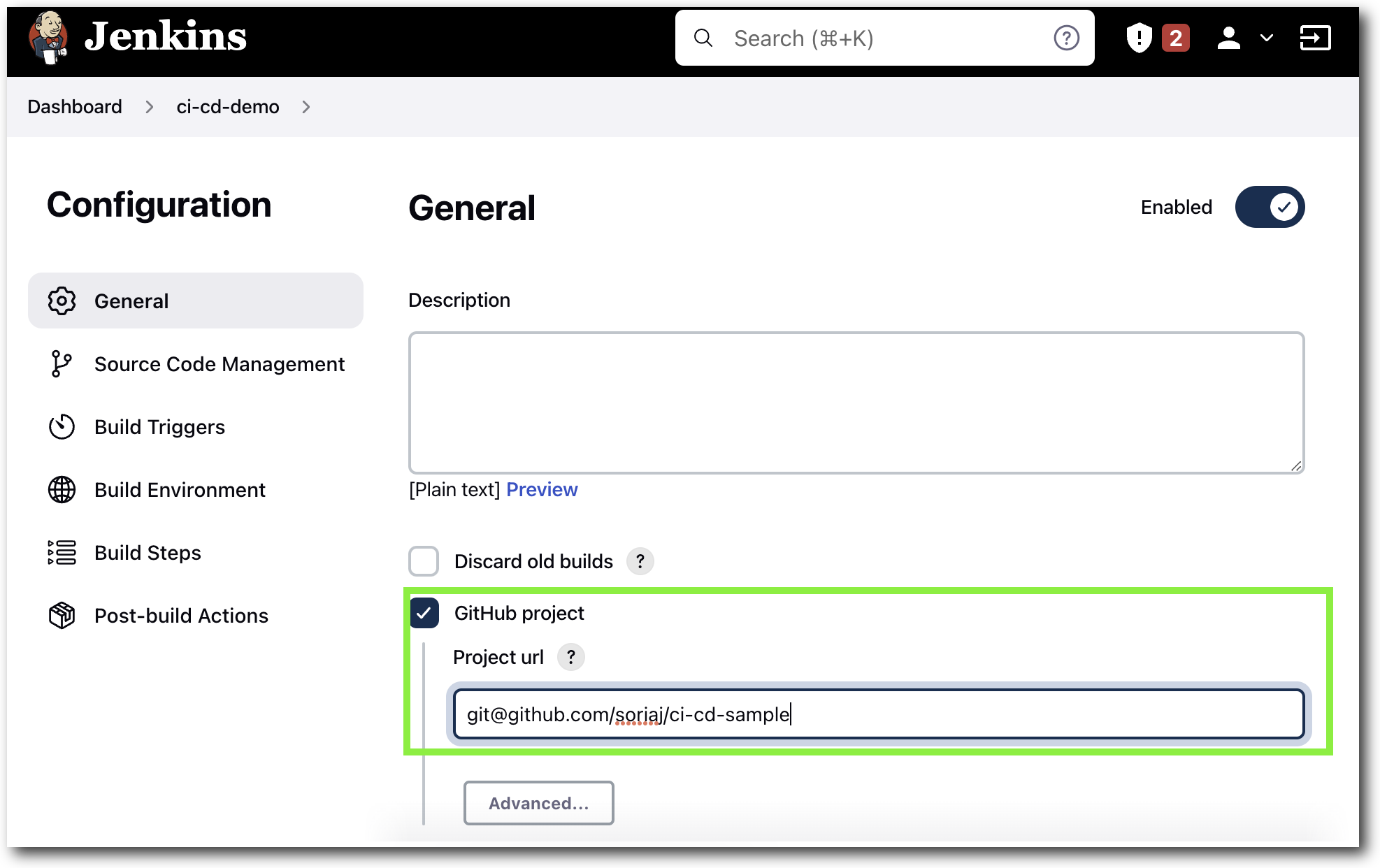This screenshot has height=868, width=1380.
Task: Click the Jenkins logo home icon
Action: coord(48,38)
